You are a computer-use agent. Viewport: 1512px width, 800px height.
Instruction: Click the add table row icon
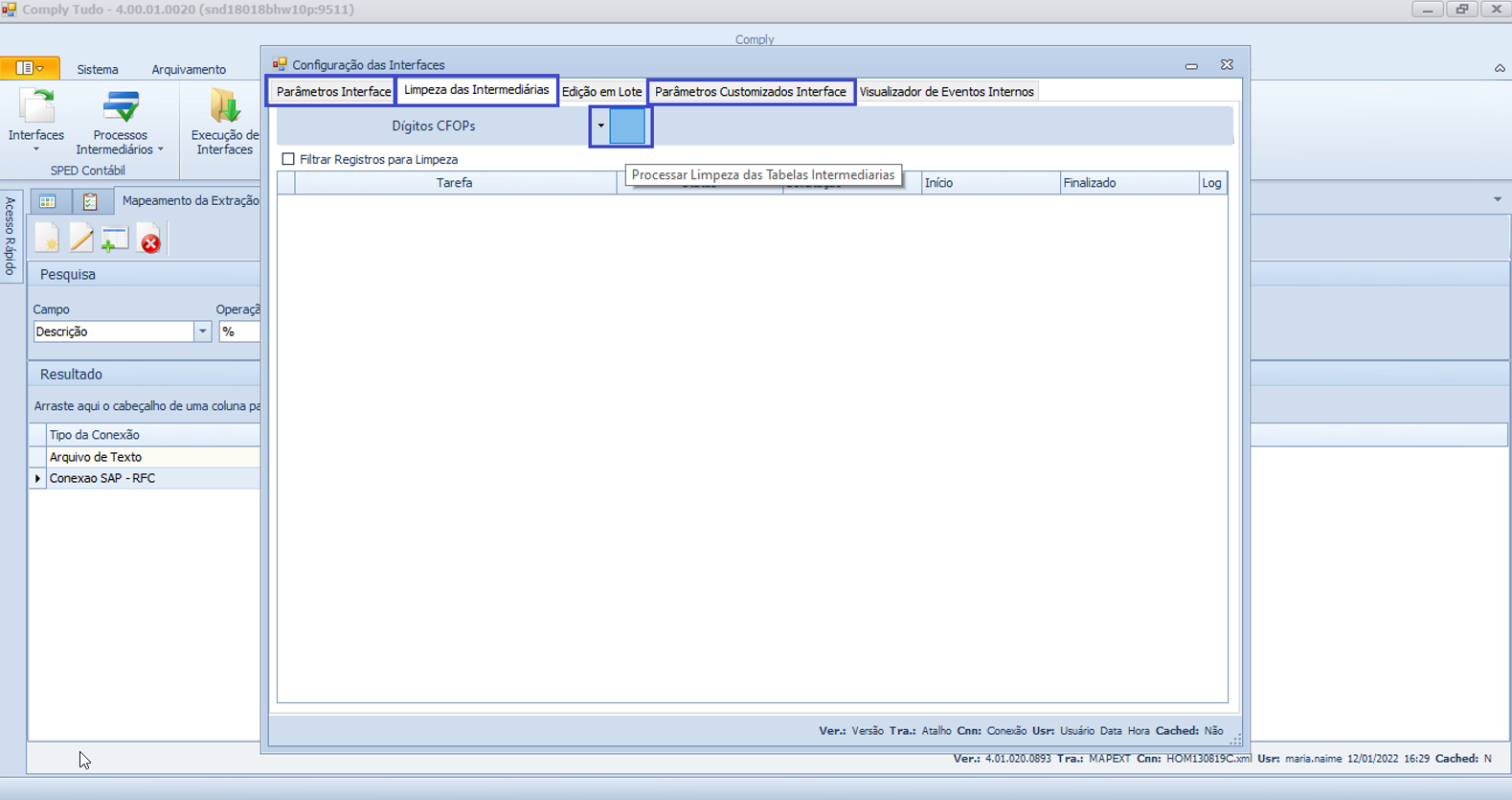[x=115, y=240]
